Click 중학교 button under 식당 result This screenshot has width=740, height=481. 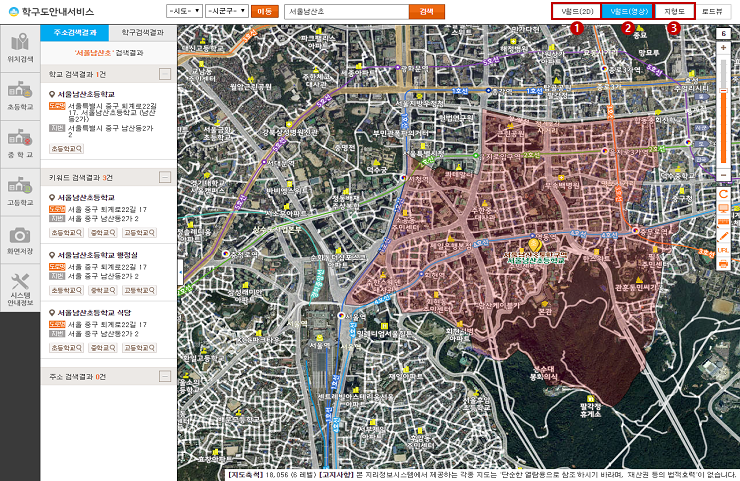pos(103,348)
